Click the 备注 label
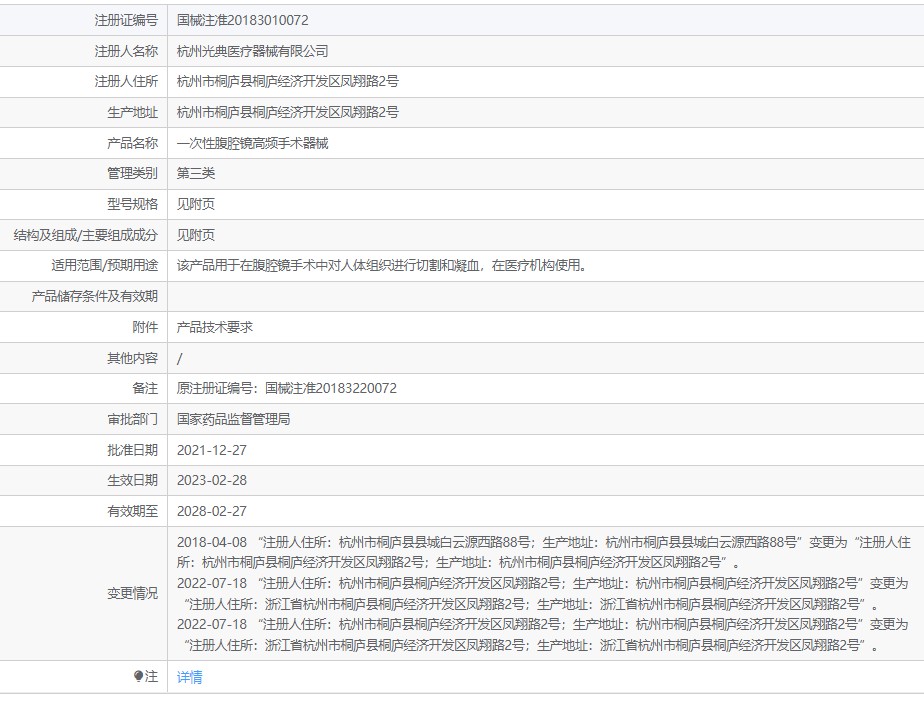Image resolution: width=924 pixels, height=702 pixels. pos(145,388)
